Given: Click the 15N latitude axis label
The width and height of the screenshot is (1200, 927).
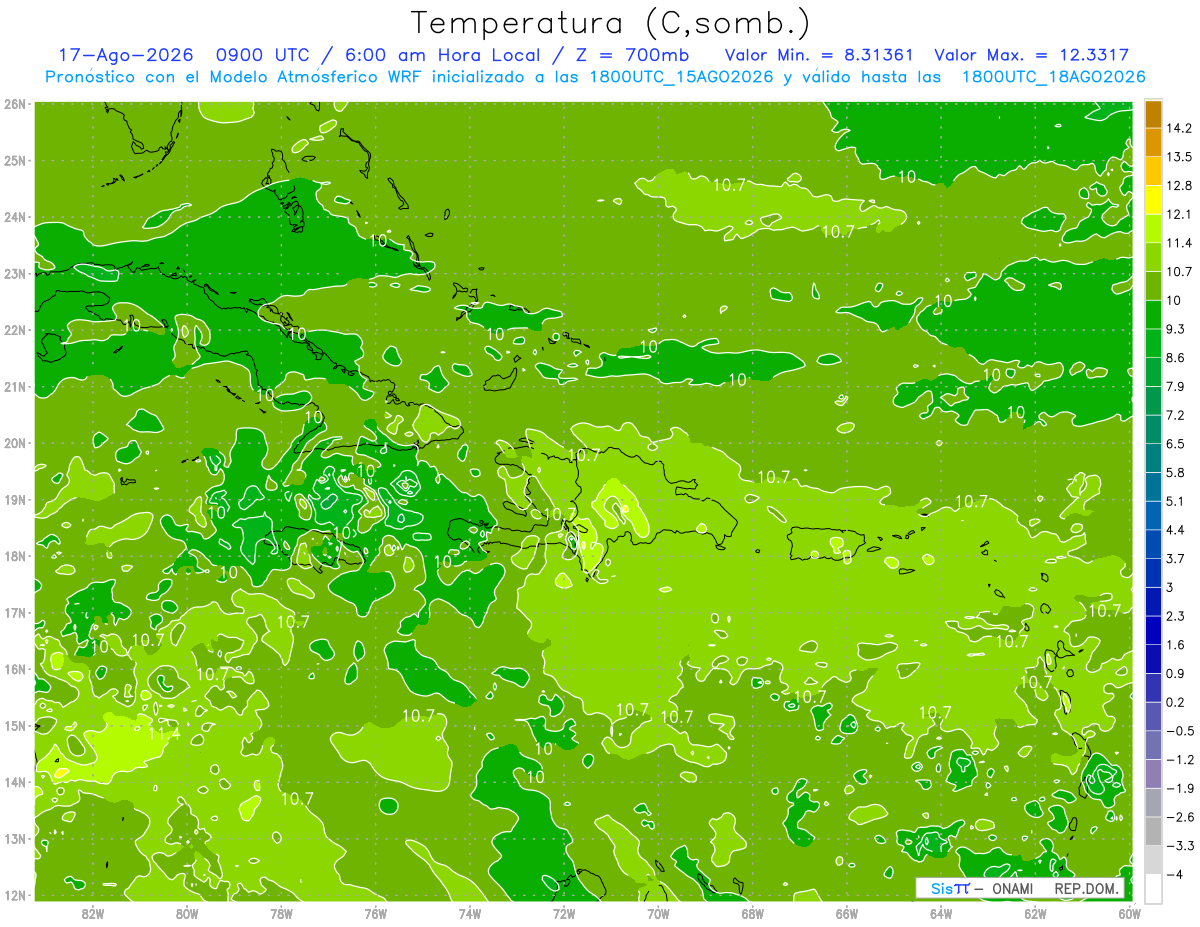Looking at the screenshot, I should [x=14, y=725].
